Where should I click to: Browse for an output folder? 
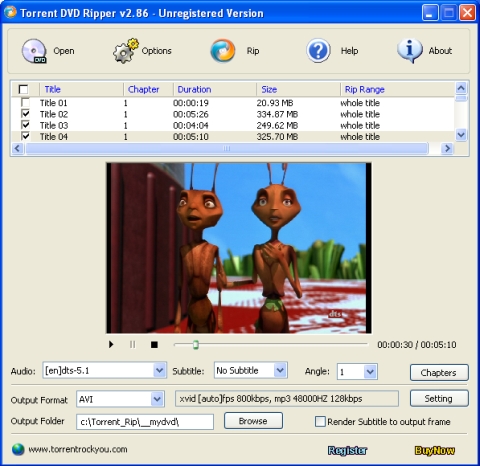point(253,421)
